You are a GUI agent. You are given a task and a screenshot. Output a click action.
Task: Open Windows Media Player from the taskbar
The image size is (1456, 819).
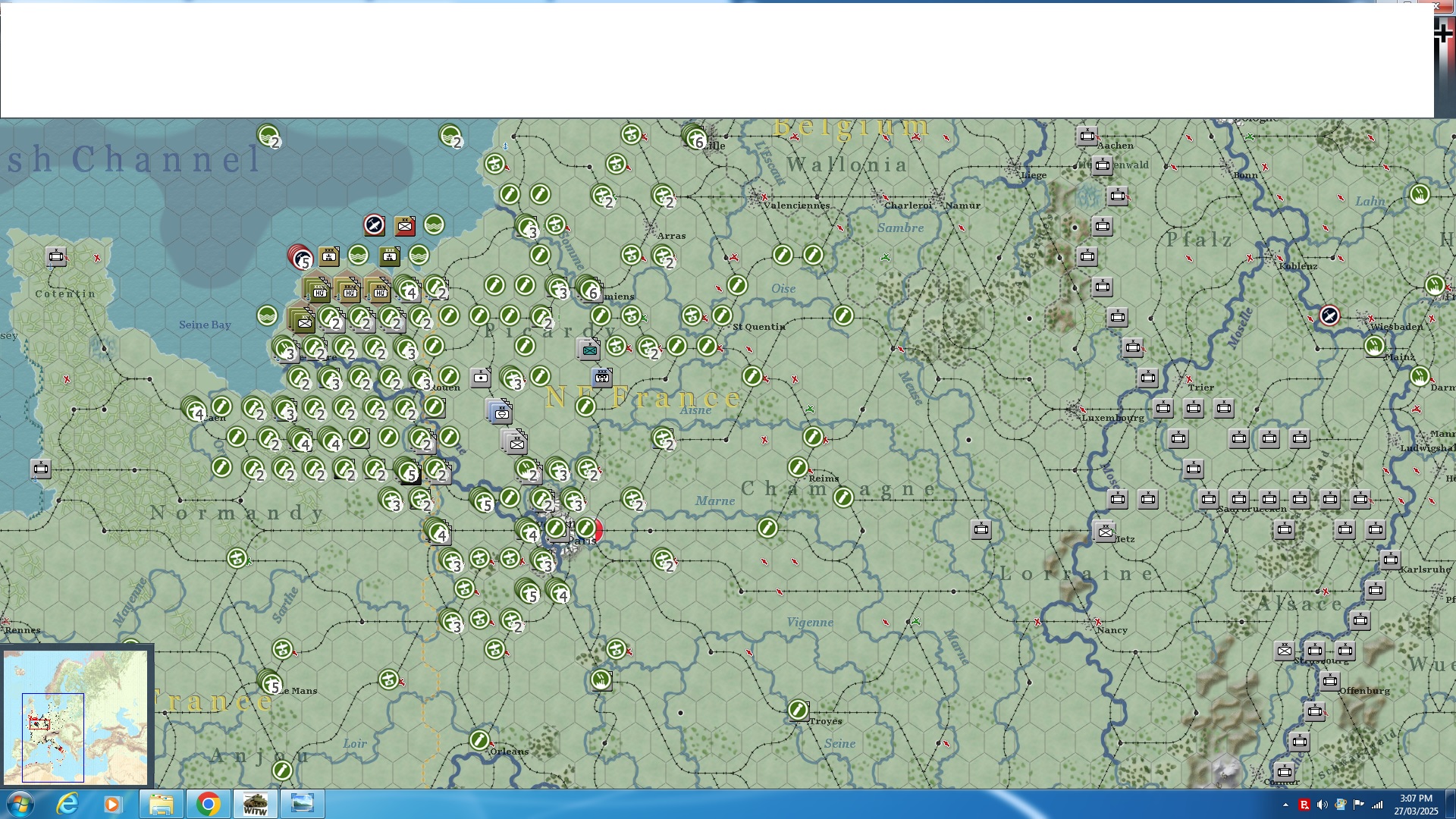112,804
